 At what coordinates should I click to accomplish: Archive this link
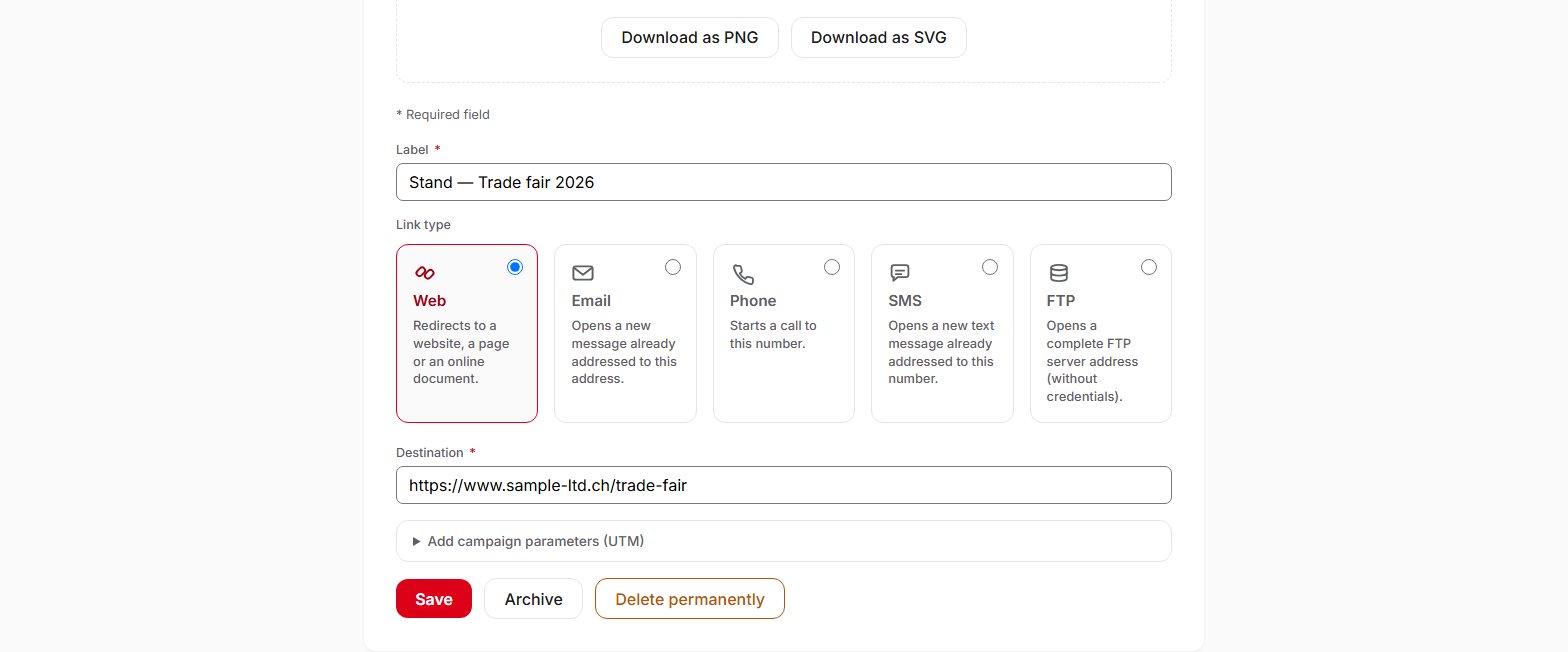[x=534, y=599]
